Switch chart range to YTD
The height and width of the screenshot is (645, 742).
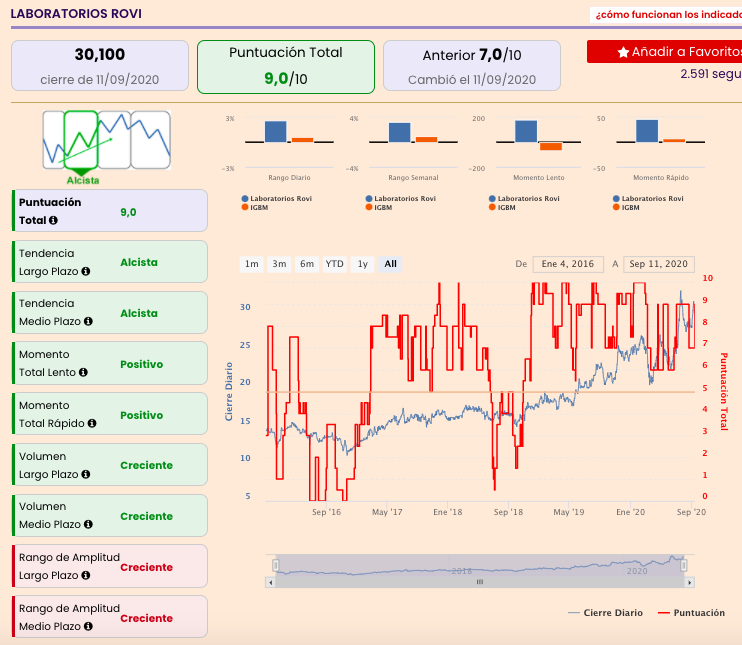pyautogui.click(x=335, y=264)
